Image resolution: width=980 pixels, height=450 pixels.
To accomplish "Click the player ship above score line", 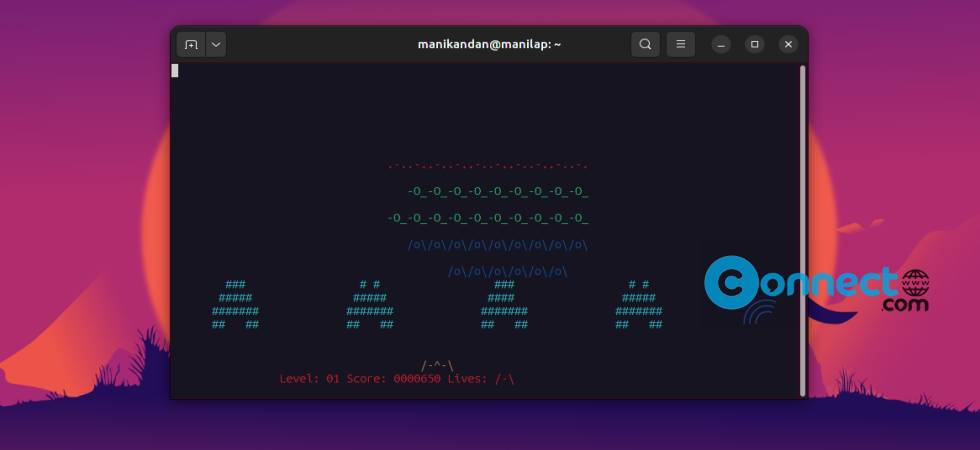I will coord(437,365).
